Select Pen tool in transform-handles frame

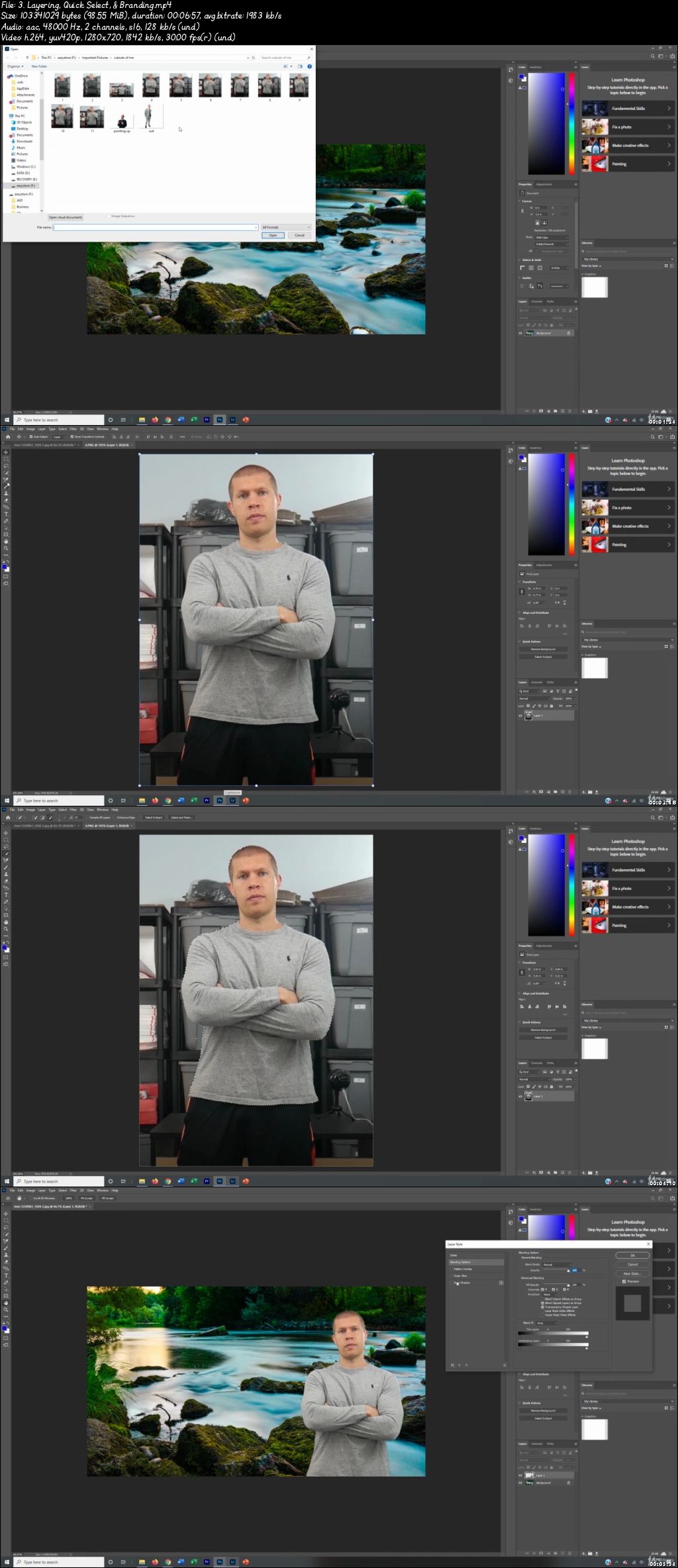[x=6, y=521]
